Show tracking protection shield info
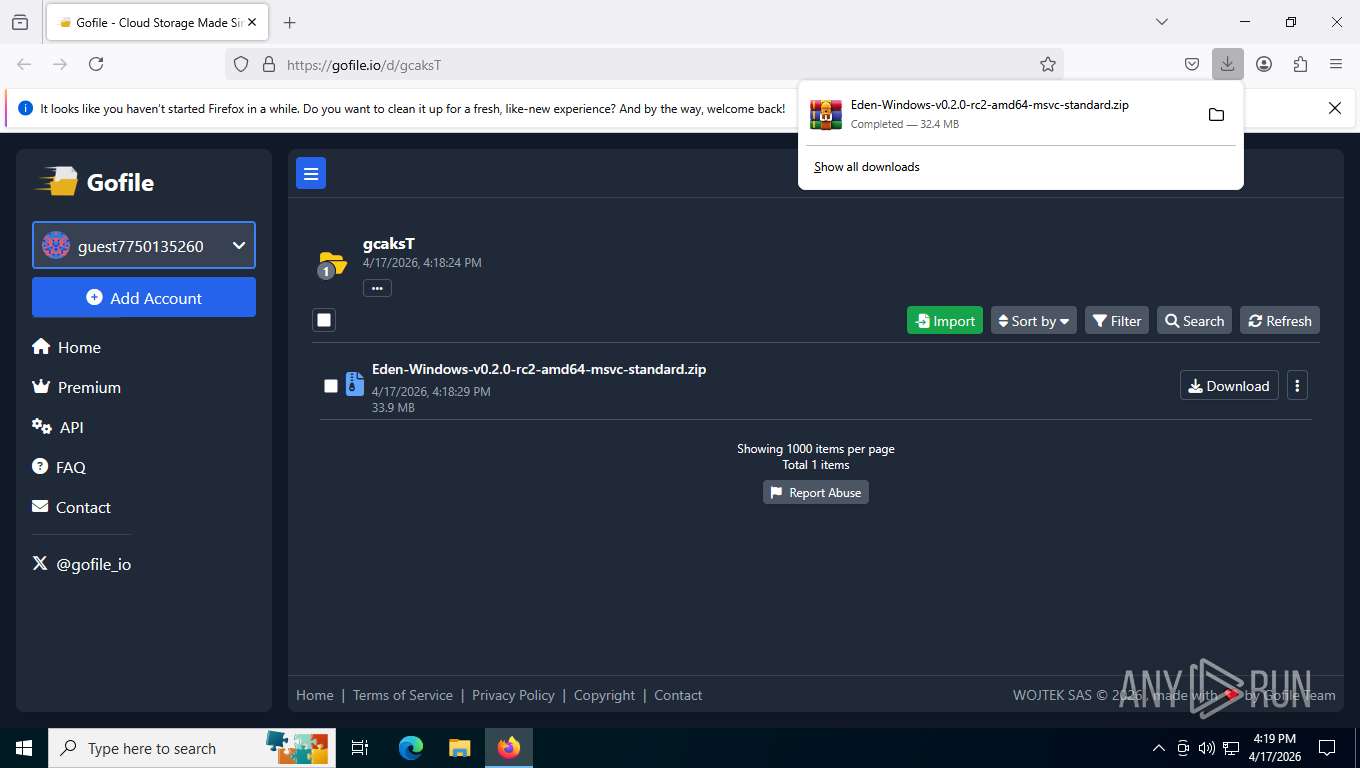The width and height of the screenshot is (1360, 768). pos(241,64)
